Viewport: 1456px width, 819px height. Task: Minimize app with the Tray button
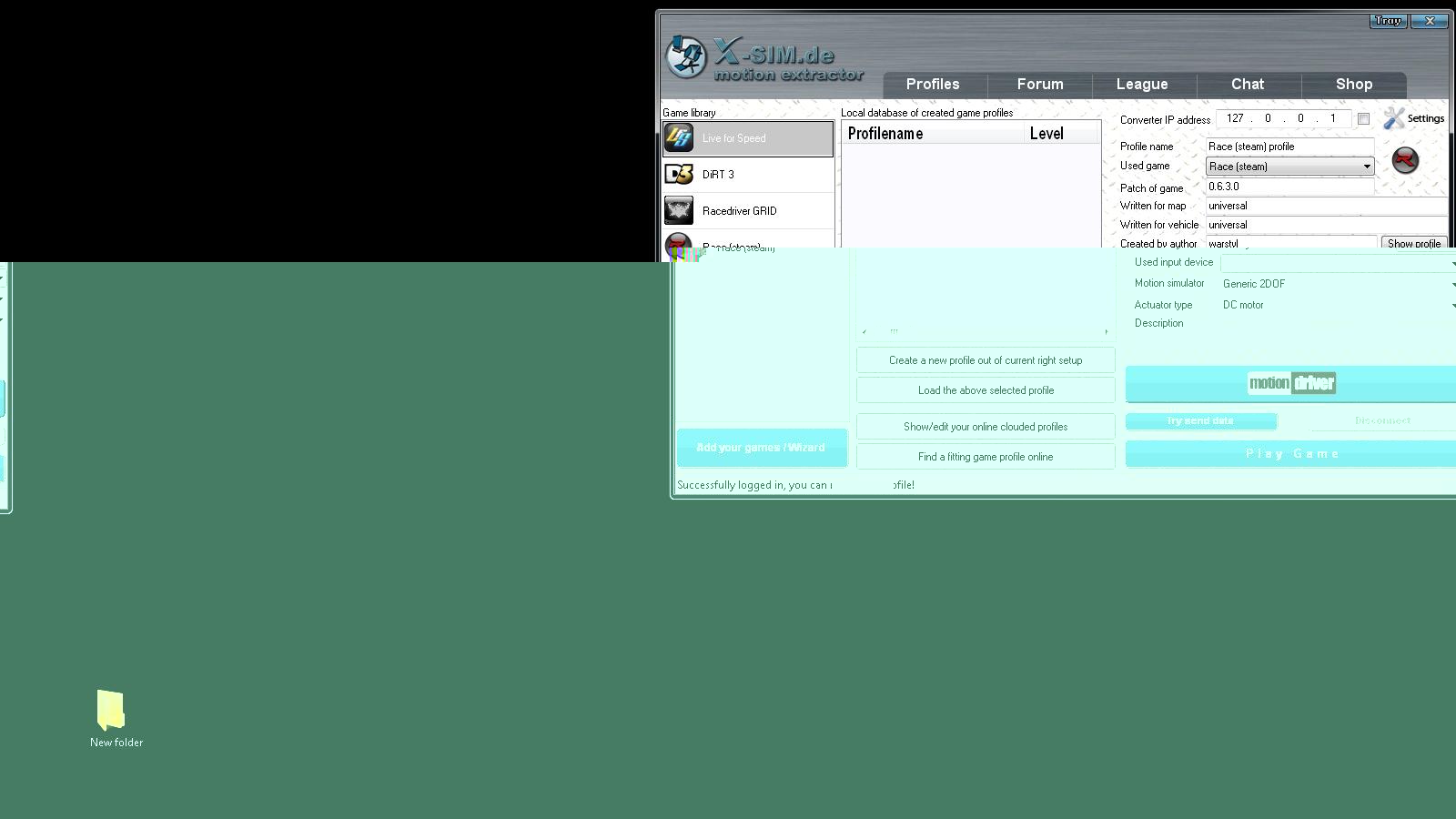(x=1388, y=21)
